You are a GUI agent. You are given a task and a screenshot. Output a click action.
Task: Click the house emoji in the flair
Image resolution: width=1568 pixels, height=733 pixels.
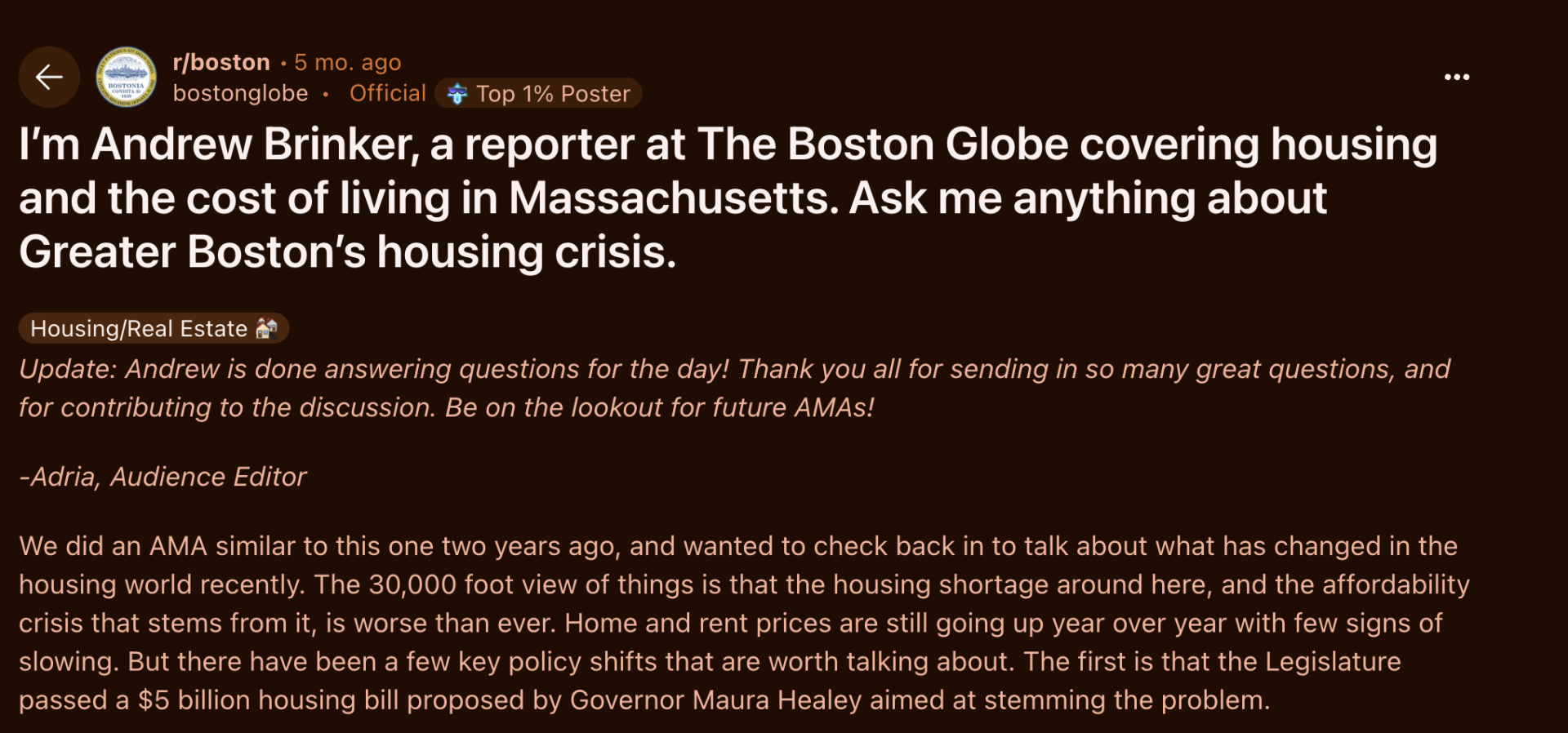pyautogui.click(x=267, y=328)
